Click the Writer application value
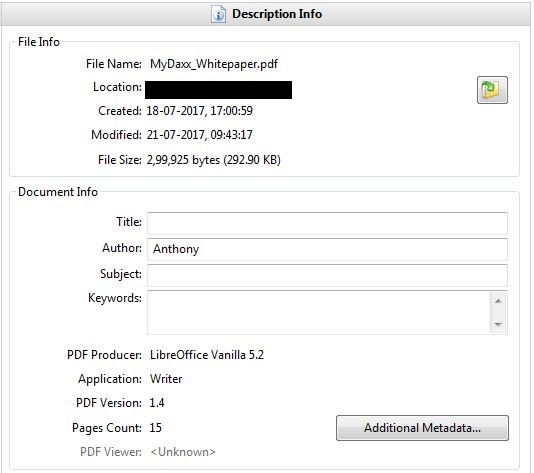Image resolution: width=534 pixels, height=473 pixels. [x=166, y=379]
